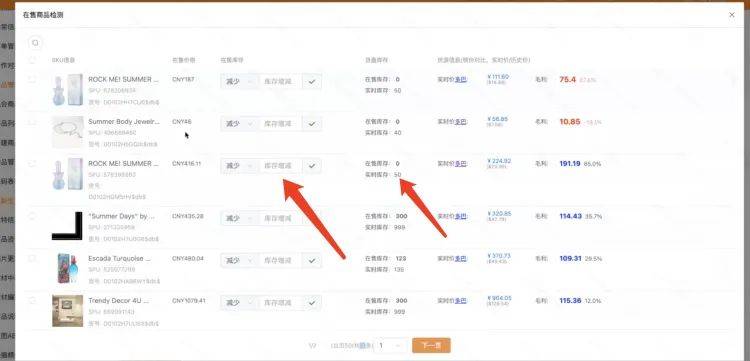The width and height of the screenshot is (750, 361).
Task: Tick the checkbox for Summer Body Jewelry product
Action: (x=32, y=121)
